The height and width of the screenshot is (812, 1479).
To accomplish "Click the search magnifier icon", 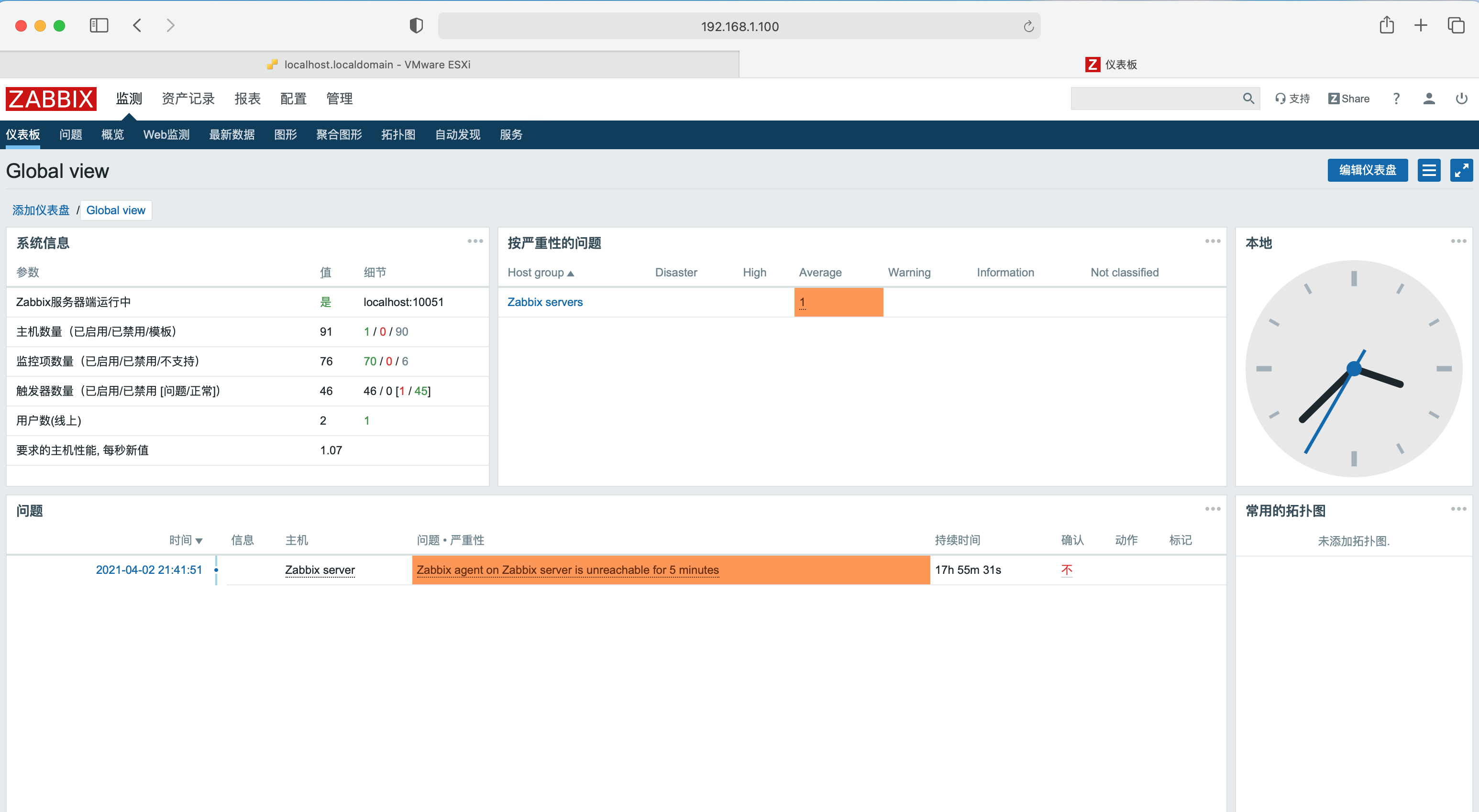I will pos(1248,99).
